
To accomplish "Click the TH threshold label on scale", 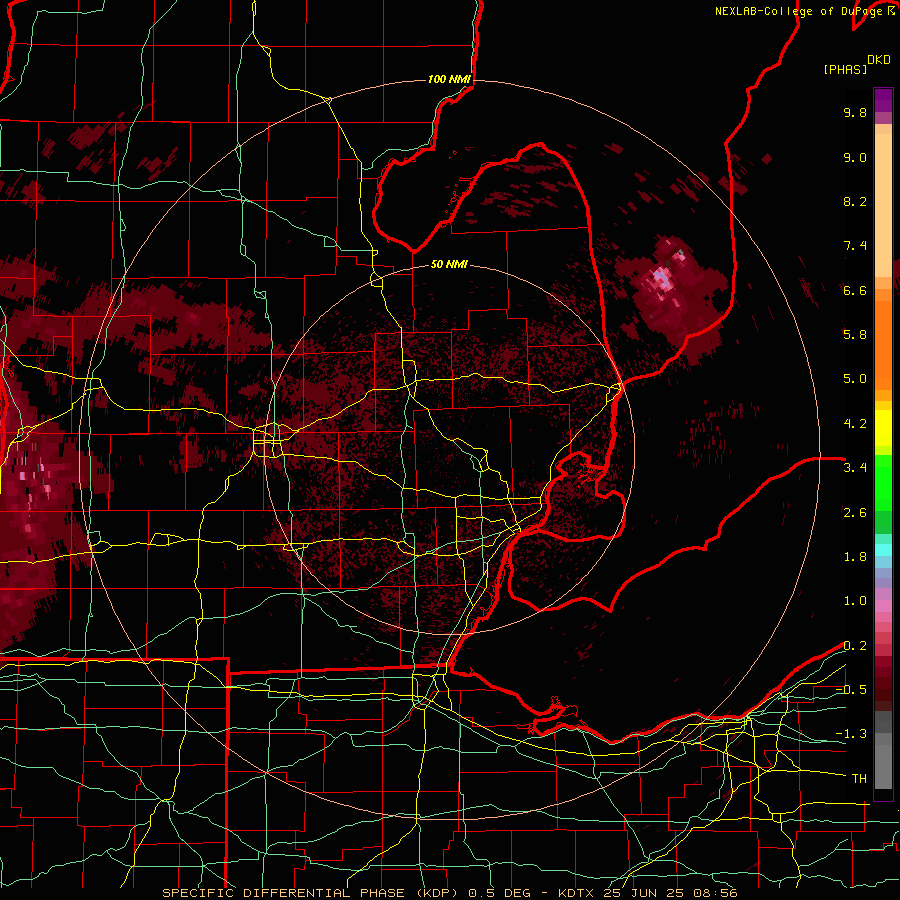I will tap(859, 779).
